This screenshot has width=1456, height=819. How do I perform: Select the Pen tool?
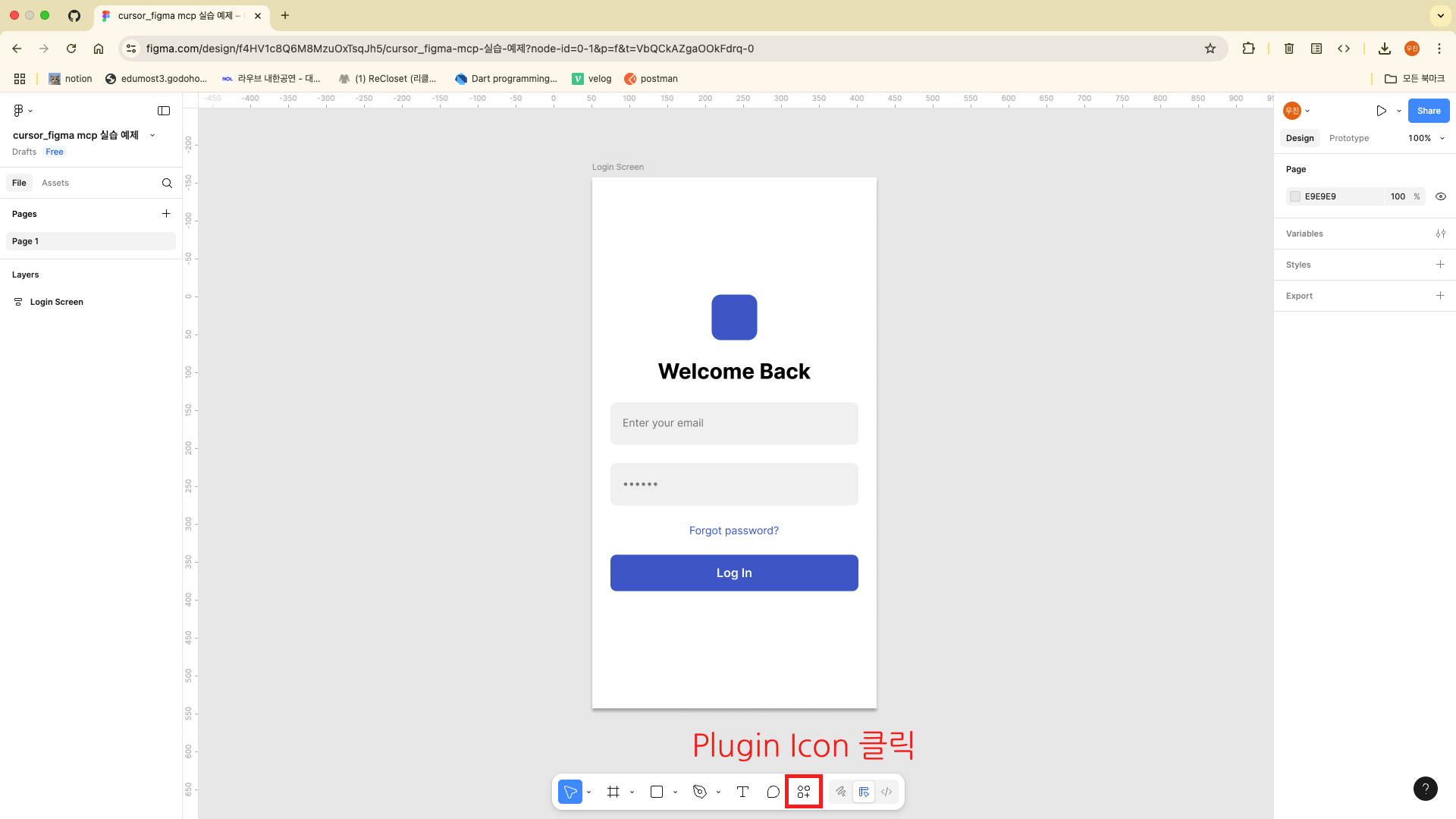699,792
